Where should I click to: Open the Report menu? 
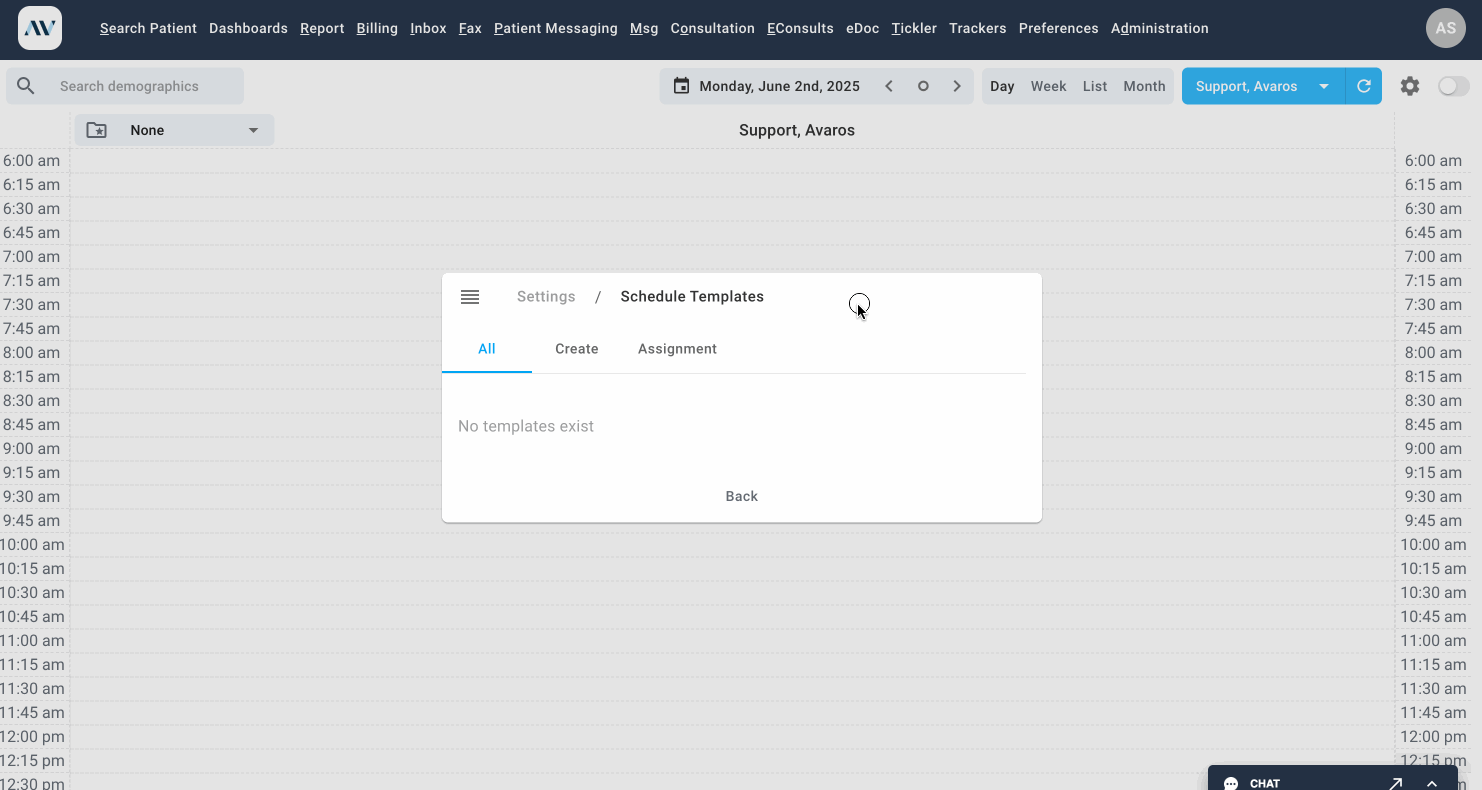tap(322, 28)
